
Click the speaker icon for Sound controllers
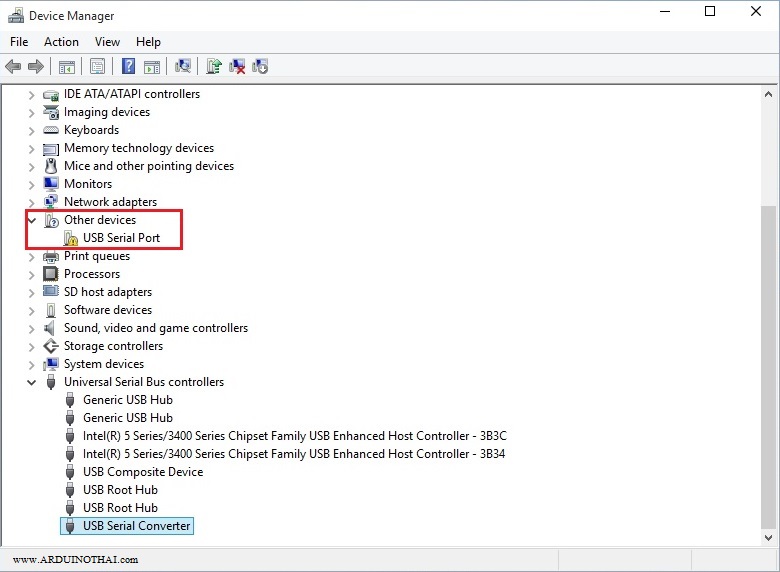(50, 328)
